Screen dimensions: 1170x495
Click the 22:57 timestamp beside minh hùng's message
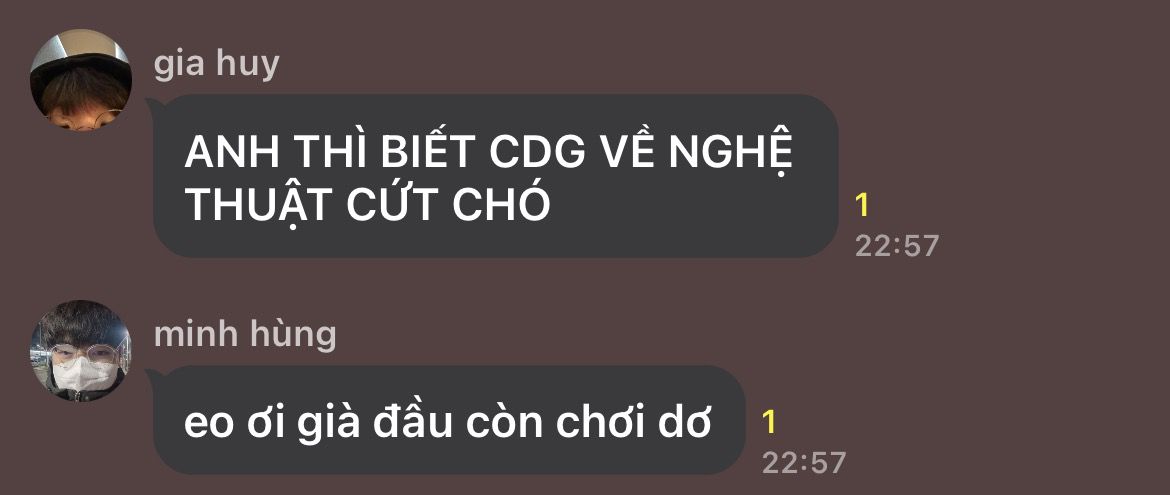point(803,463)
